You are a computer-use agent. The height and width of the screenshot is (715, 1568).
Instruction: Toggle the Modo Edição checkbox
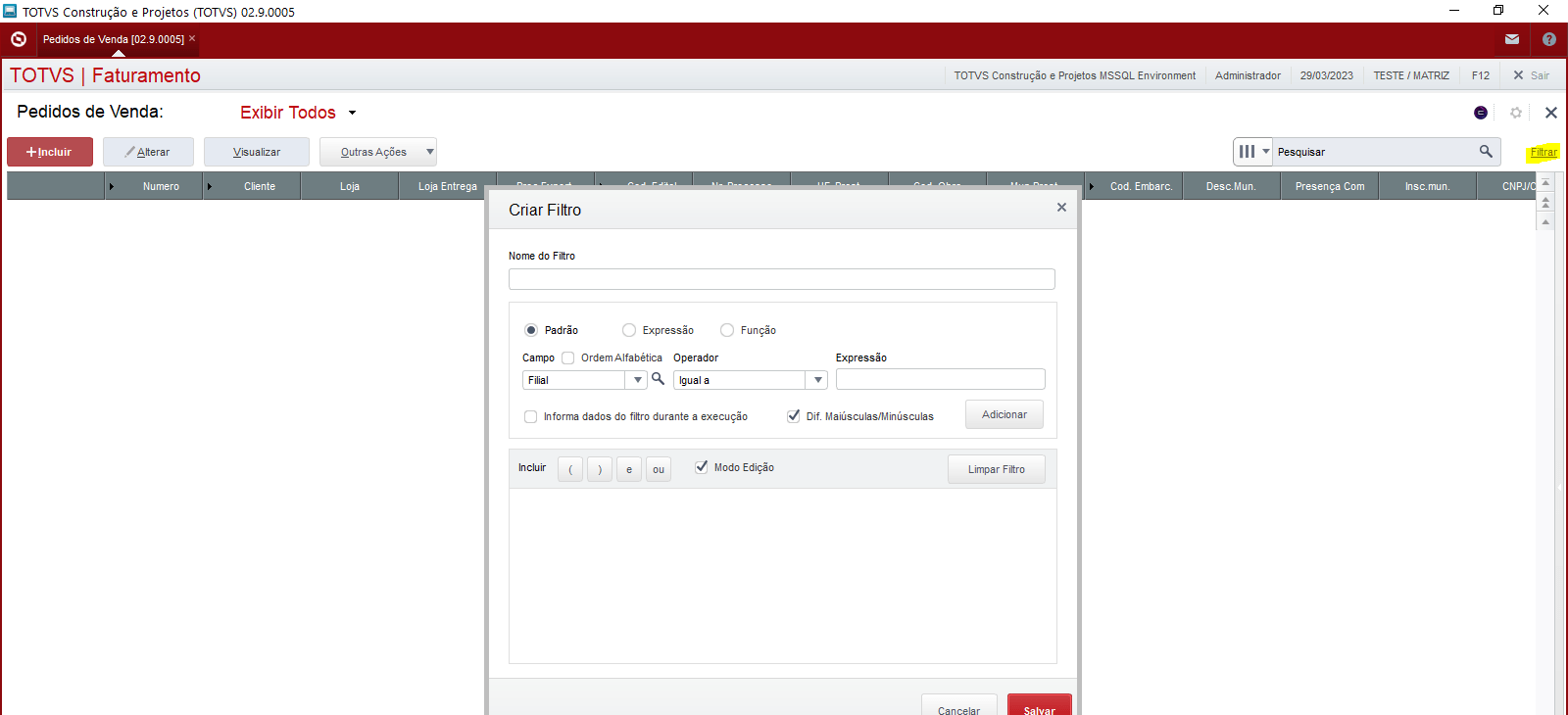click(x=702, y=467)
